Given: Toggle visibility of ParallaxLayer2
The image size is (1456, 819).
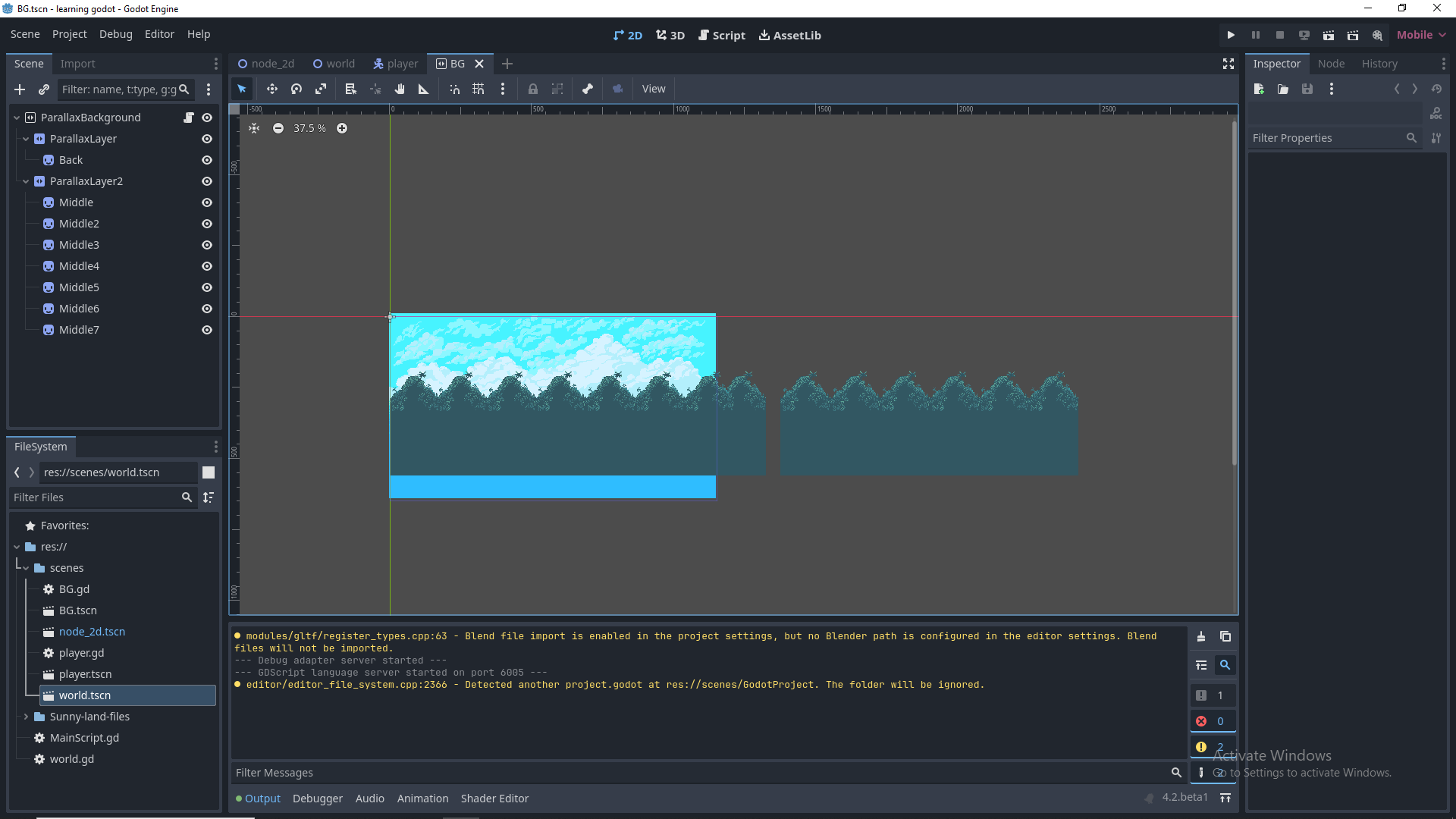Looking at the screenshot, I should (x=207, y=181).
